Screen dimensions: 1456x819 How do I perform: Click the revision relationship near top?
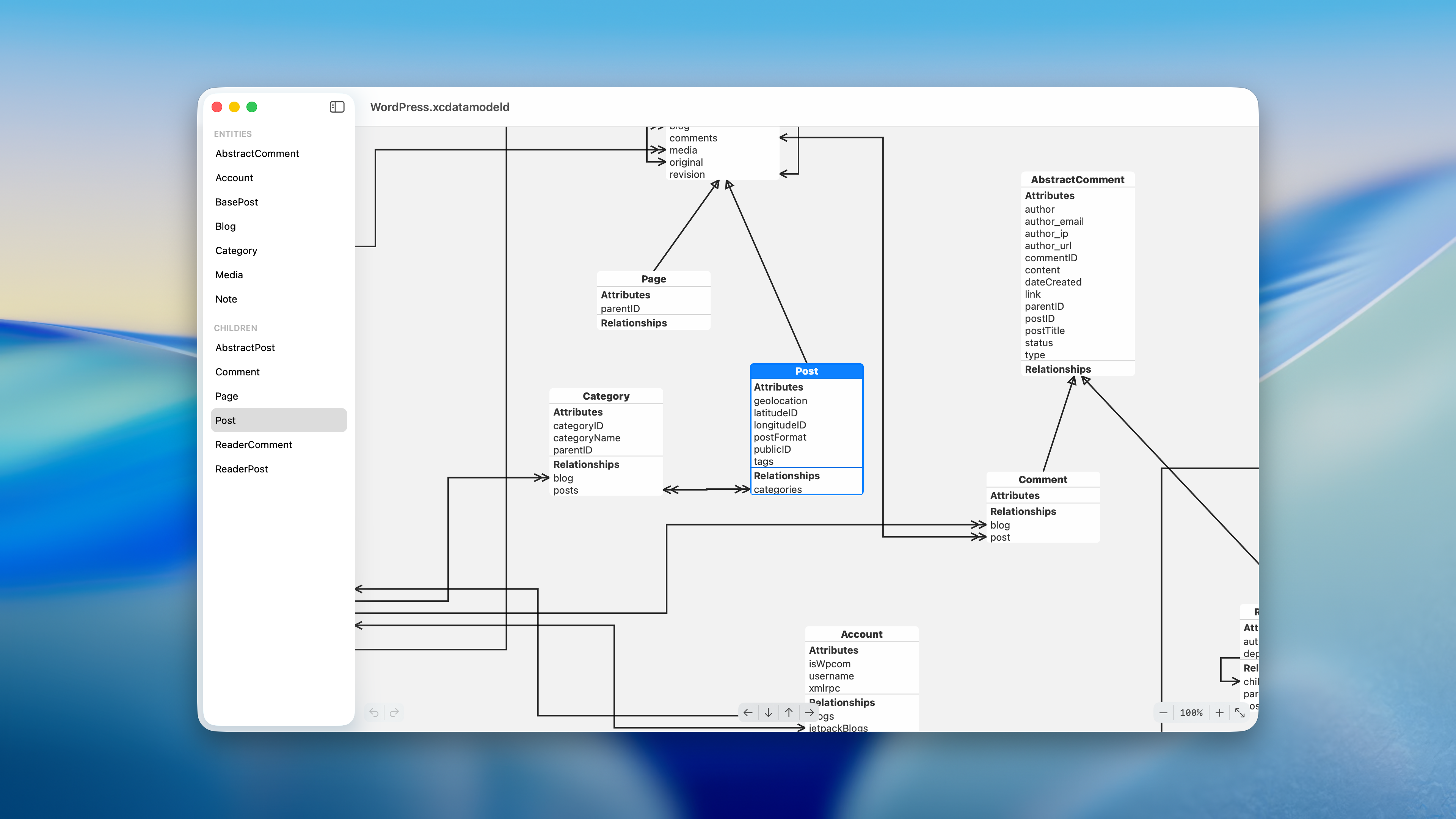[687, 175]
